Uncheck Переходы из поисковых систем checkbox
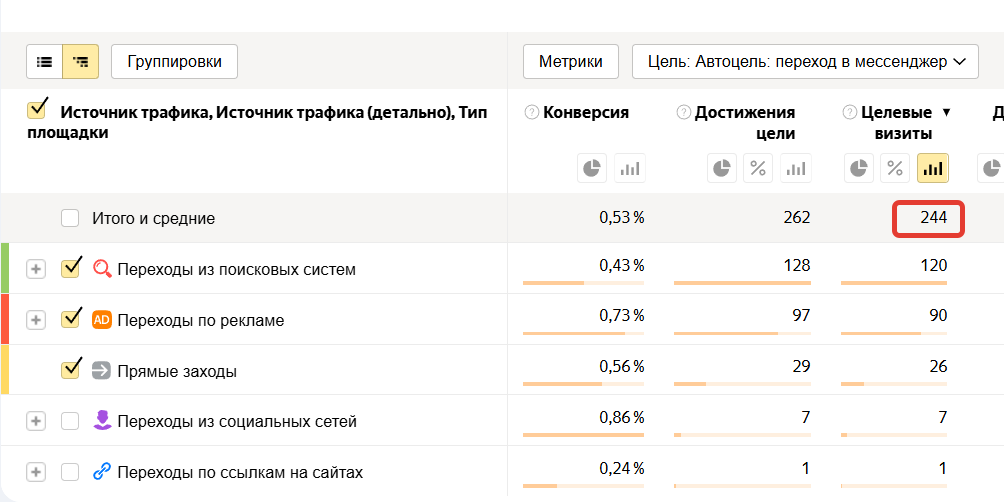 click(70, 268)
